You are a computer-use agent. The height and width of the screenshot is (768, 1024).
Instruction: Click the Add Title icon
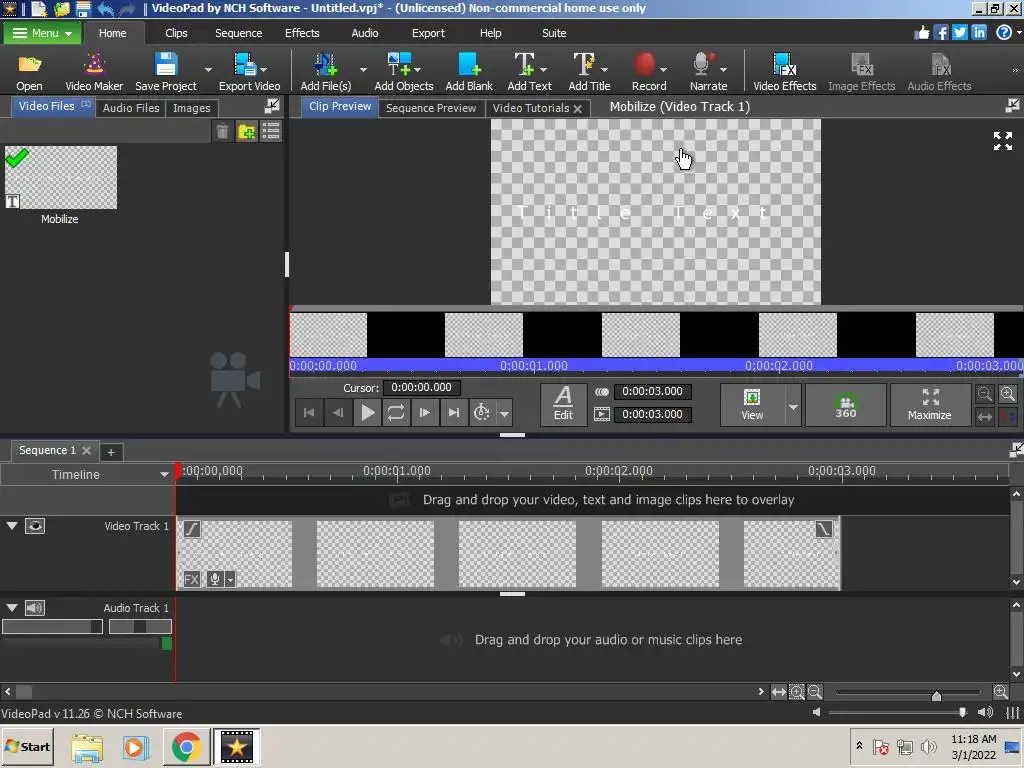[x=589, y=72]
